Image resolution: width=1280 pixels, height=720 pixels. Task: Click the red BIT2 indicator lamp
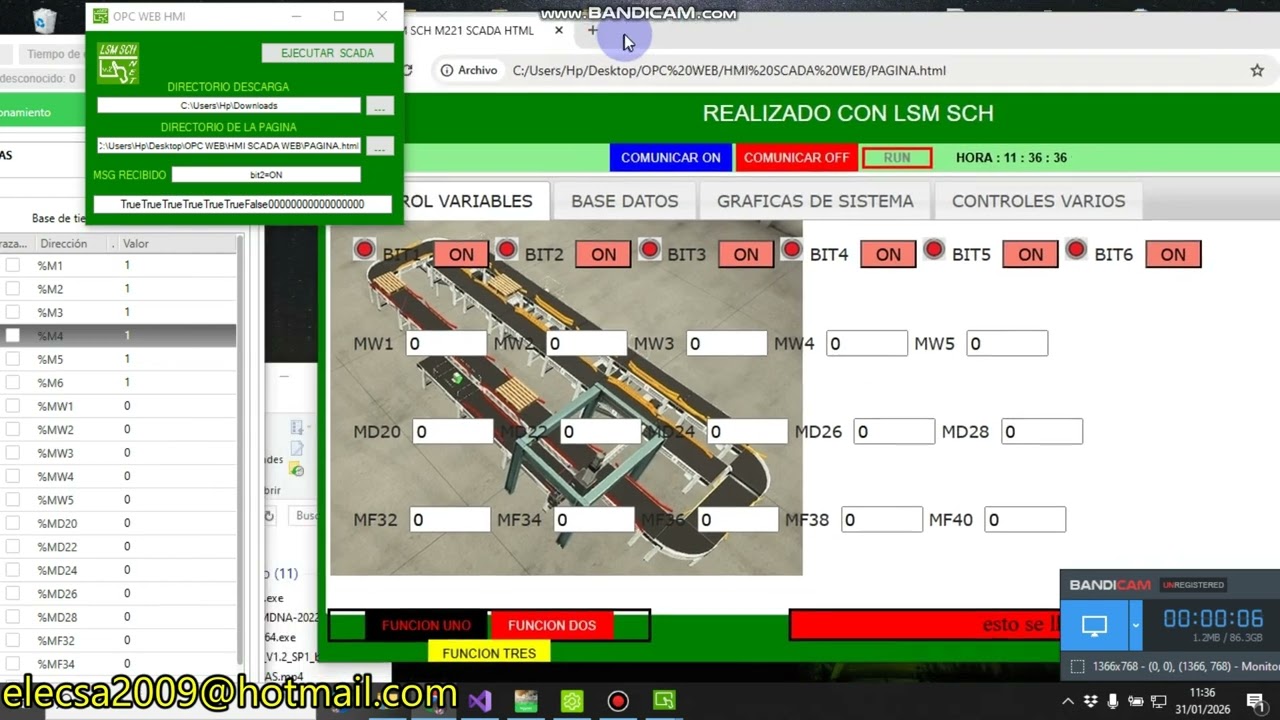507,249
